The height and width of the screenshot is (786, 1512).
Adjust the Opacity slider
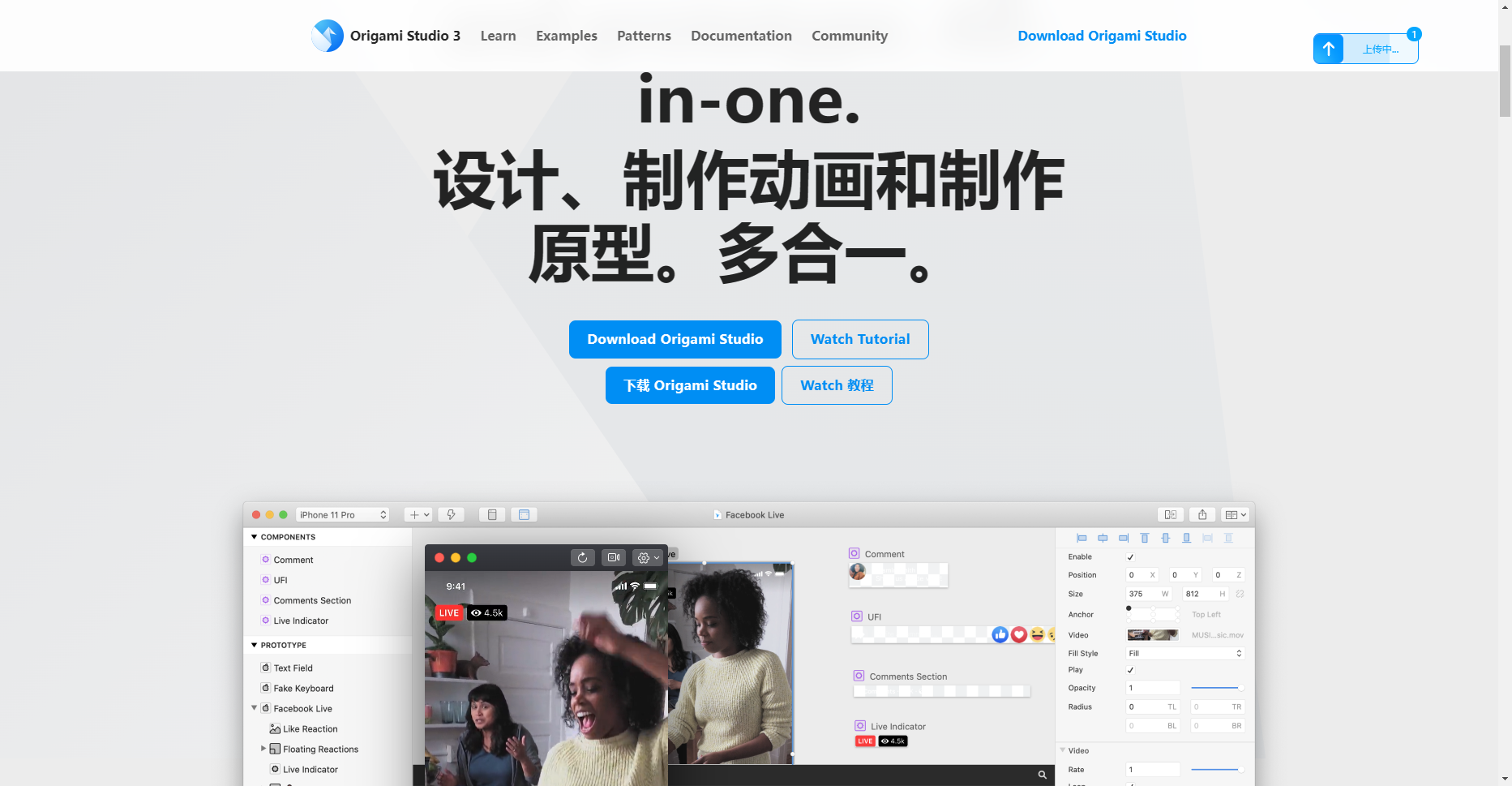click(1217, 688)
